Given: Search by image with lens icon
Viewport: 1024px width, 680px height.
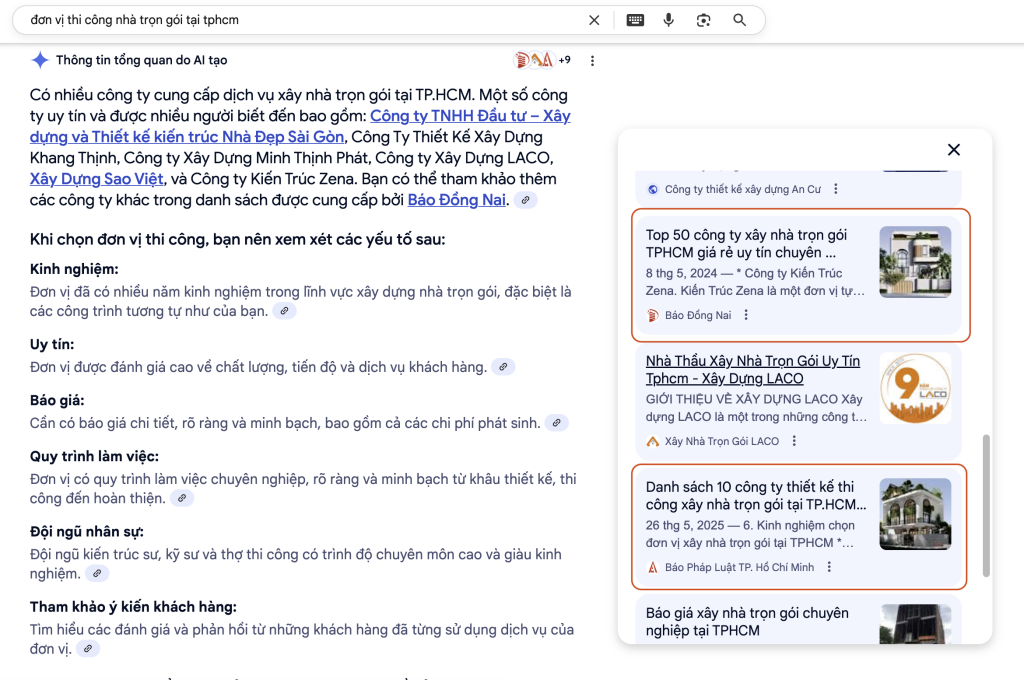Looking at the screenshot, I should (x=704, y=20).
